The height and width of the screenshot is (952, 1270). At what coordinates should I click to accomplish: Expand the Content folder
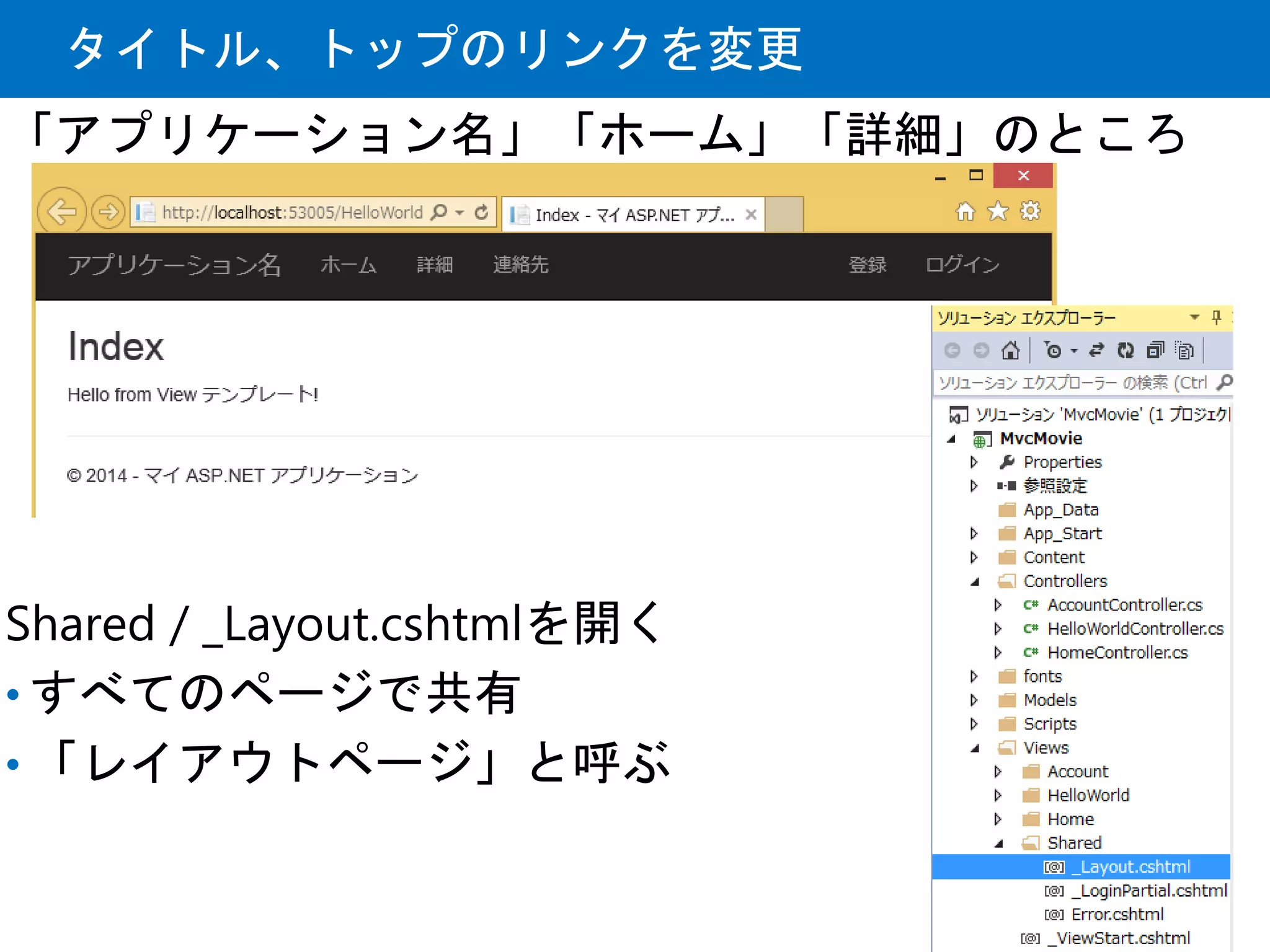pos(974,557)
